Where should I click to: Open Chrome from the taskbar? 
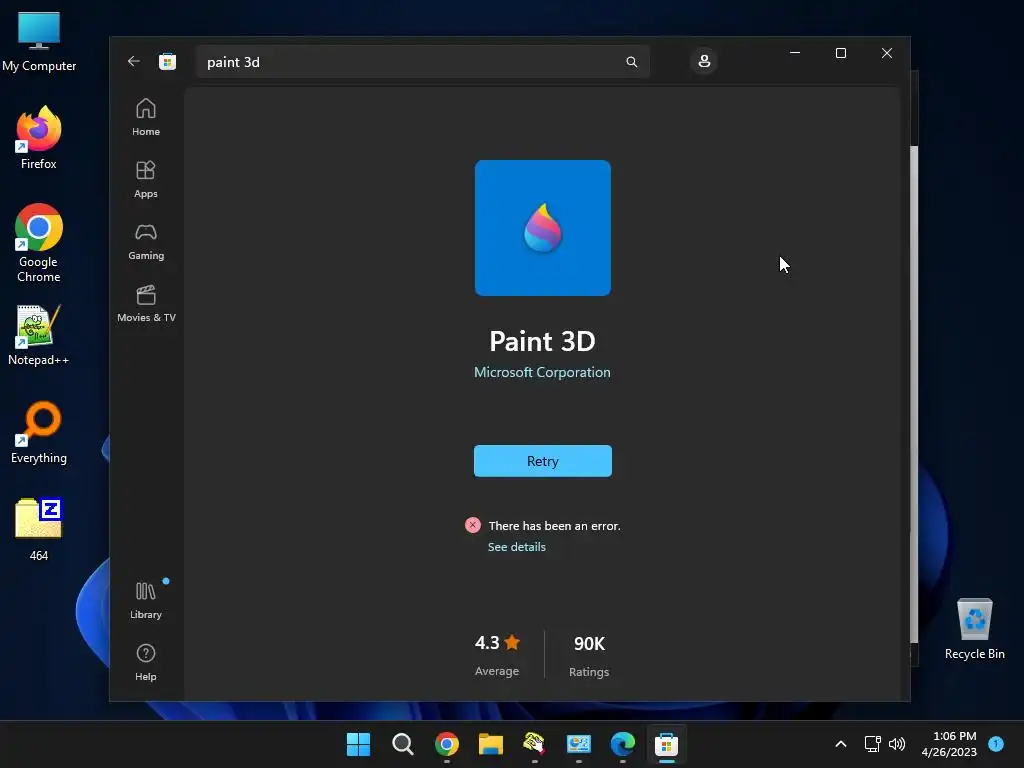(x=447, y=744)
